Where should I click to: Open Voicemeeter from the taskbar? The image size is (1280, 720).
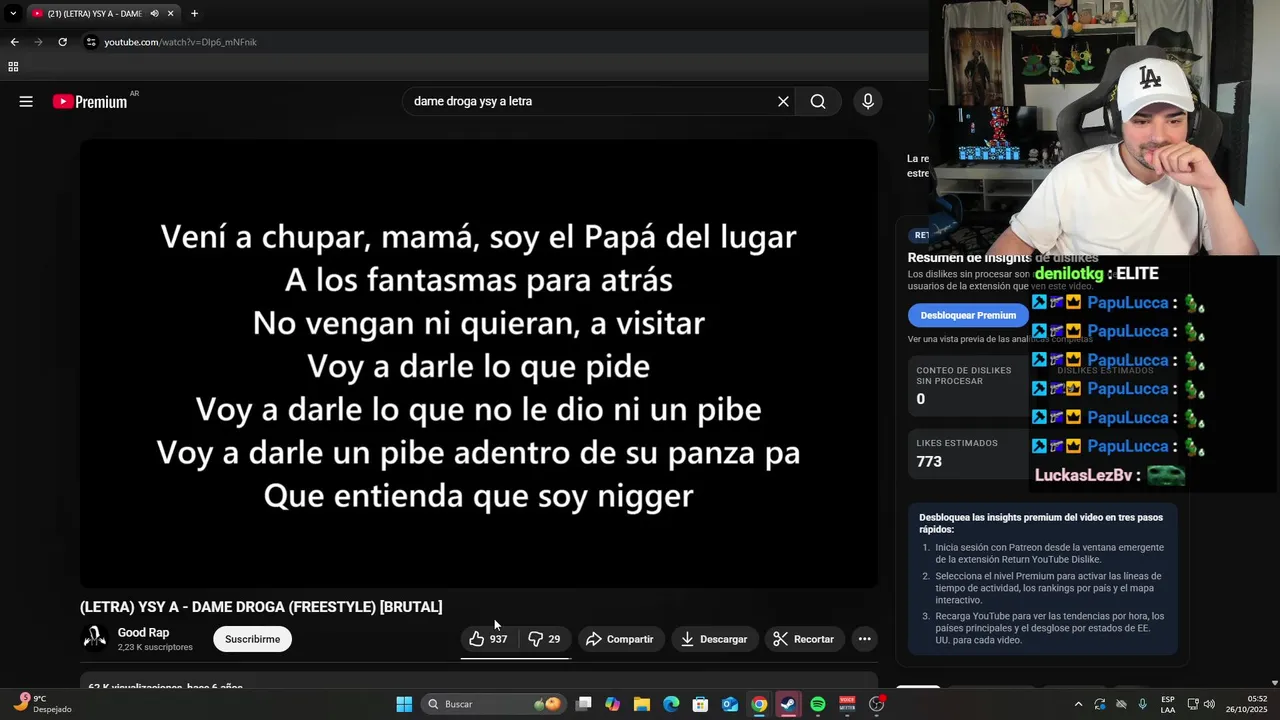point(847,704)
